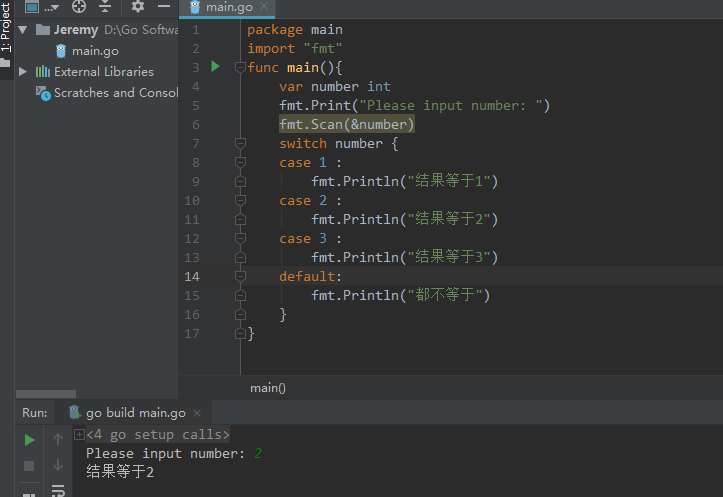Fold the switch block at line 7
Screen dimensions: 723x497
coord(240,143)
